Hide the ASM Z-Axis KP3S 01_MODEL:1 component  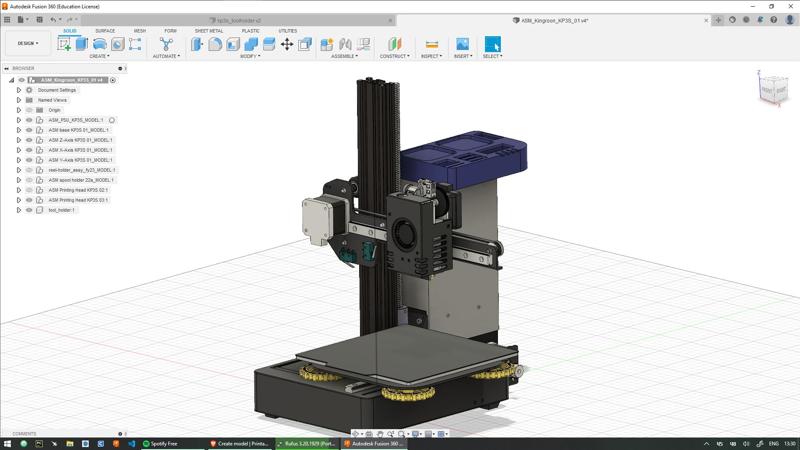coord(29,140)
